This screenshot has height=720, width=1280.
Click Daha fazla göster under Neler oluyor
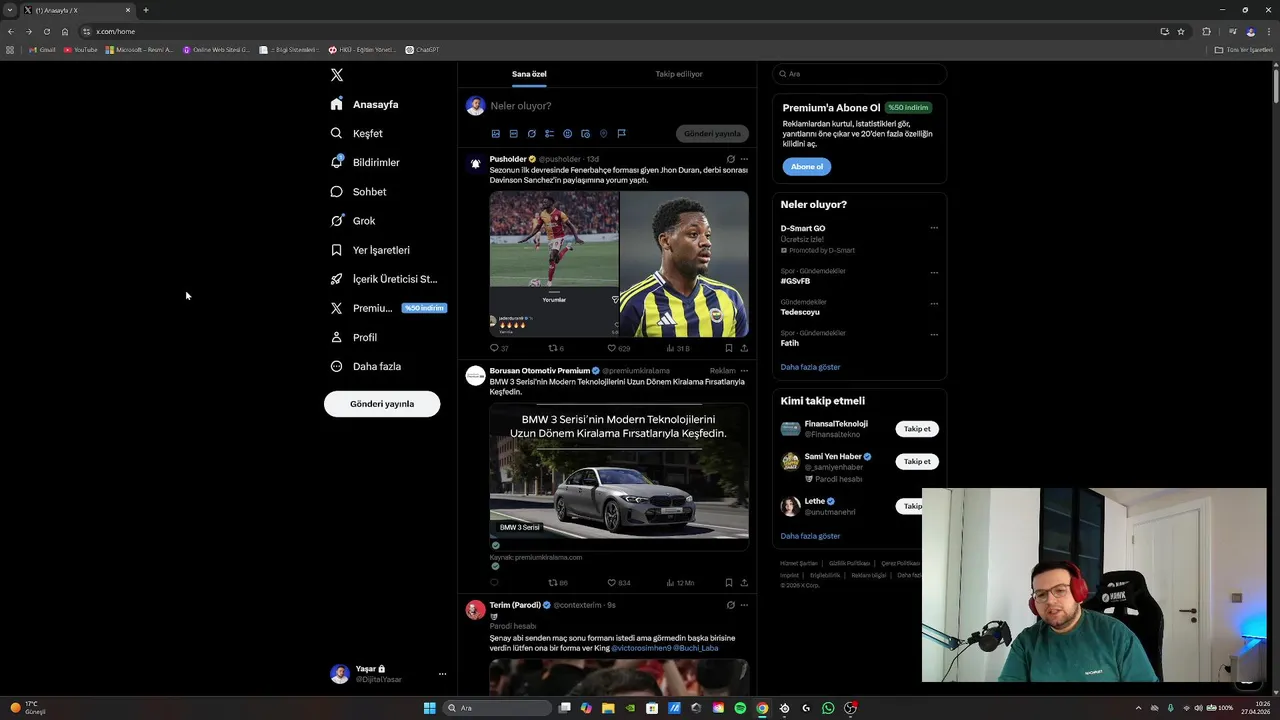pos(810,367)
